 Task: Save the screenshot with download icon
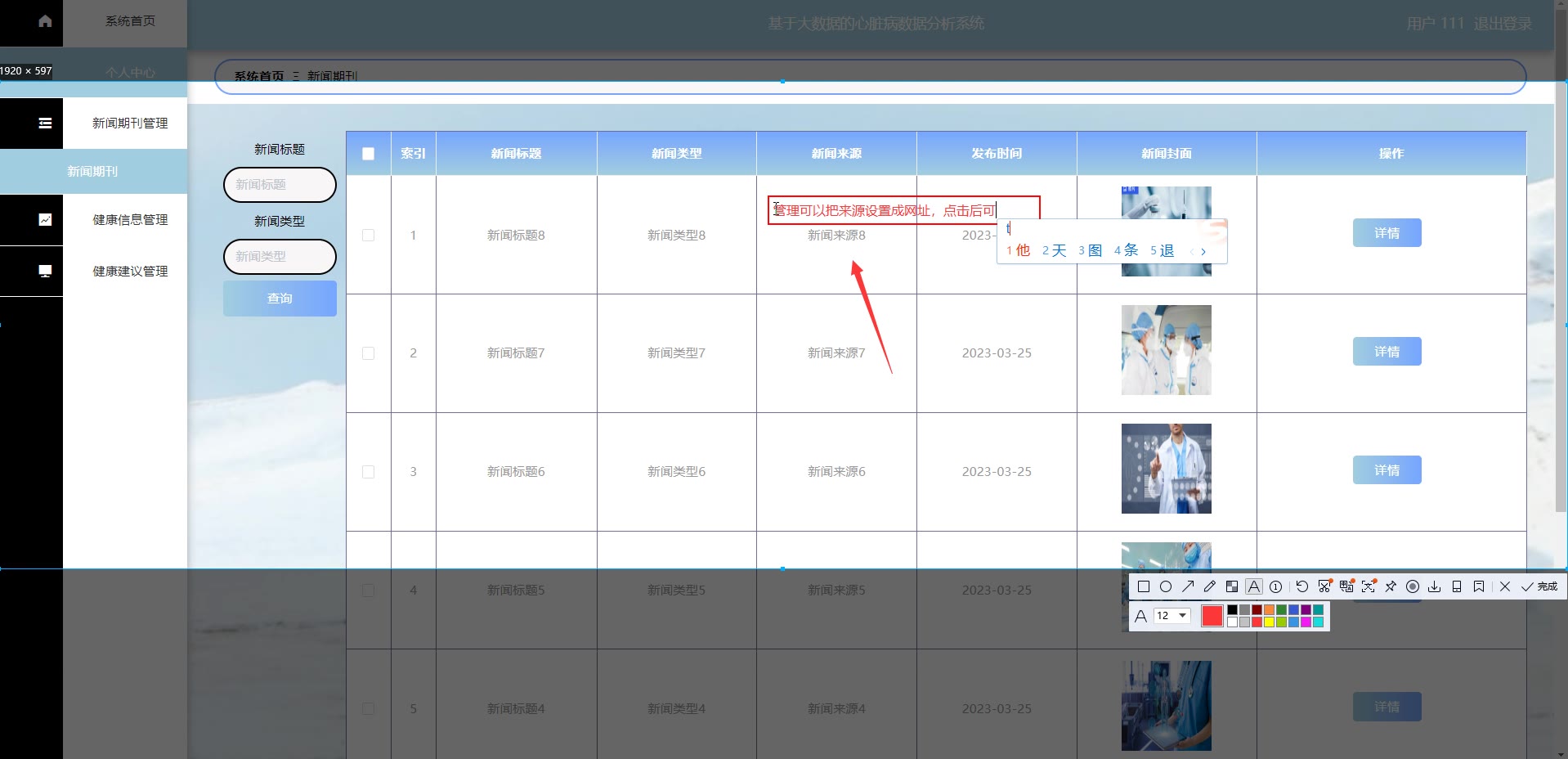[1434, 586]
